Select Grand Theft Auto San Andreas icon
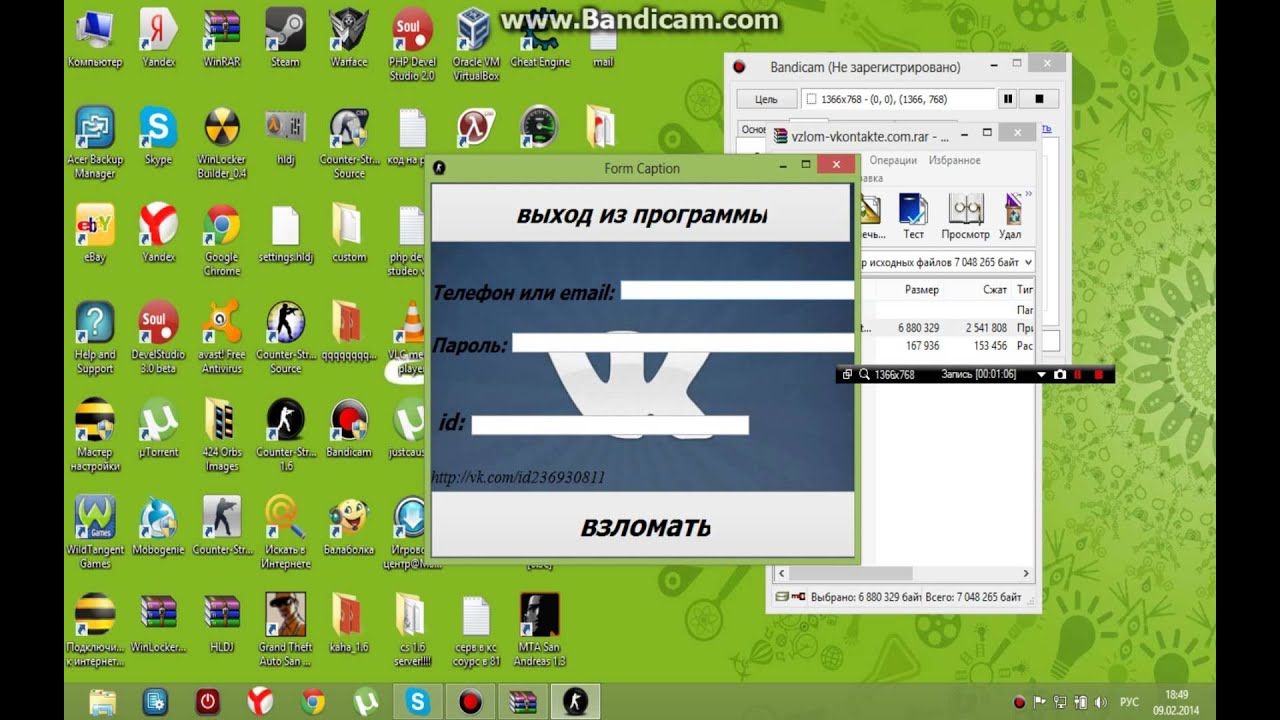The width and height of the screenshot is (1280, 720). [285, 630]
